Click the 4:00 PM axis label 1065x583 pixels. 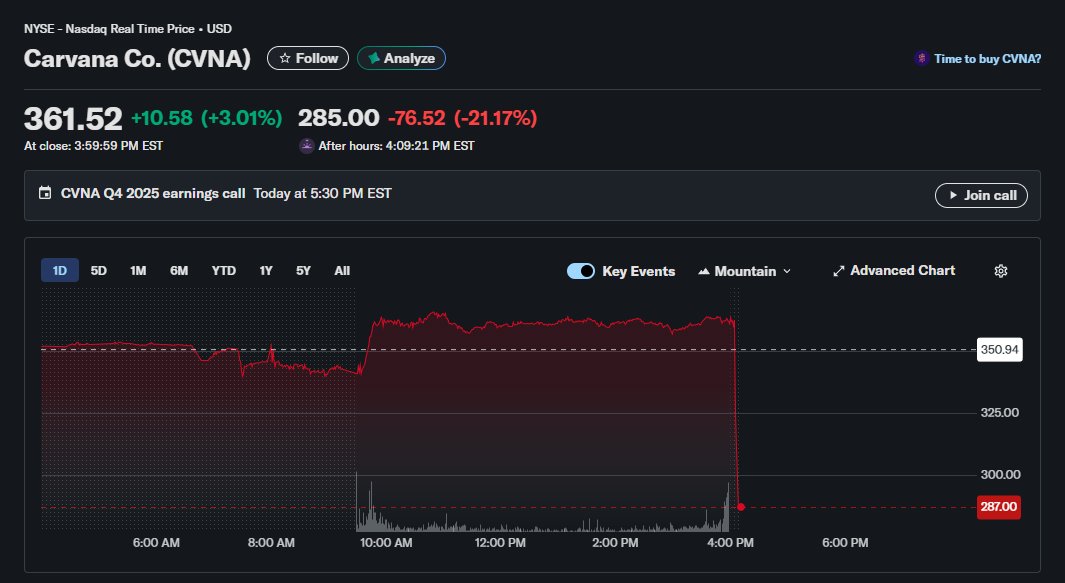click(x=730, y=543)
